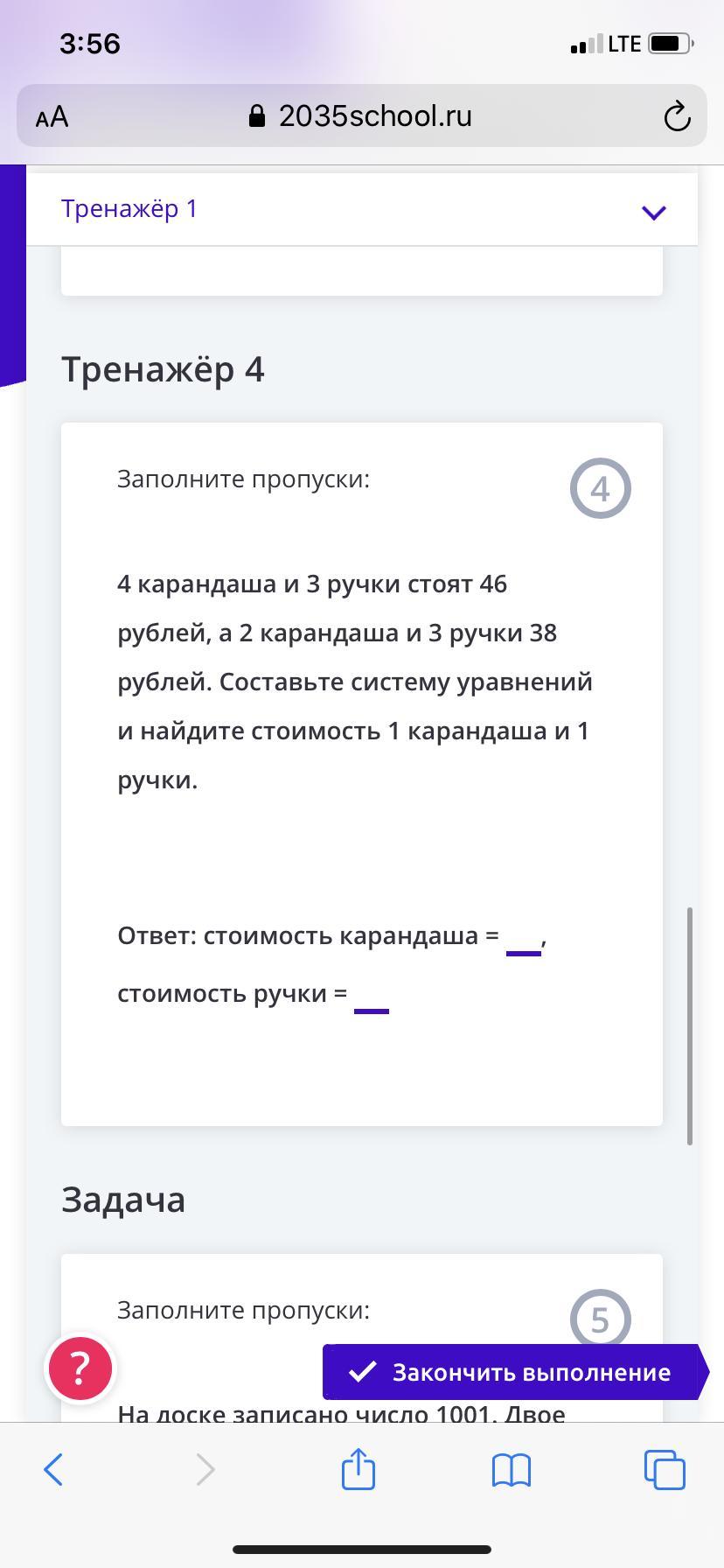Tap the reload page icon
The image size is (724, 1568).
coord(677,116)
